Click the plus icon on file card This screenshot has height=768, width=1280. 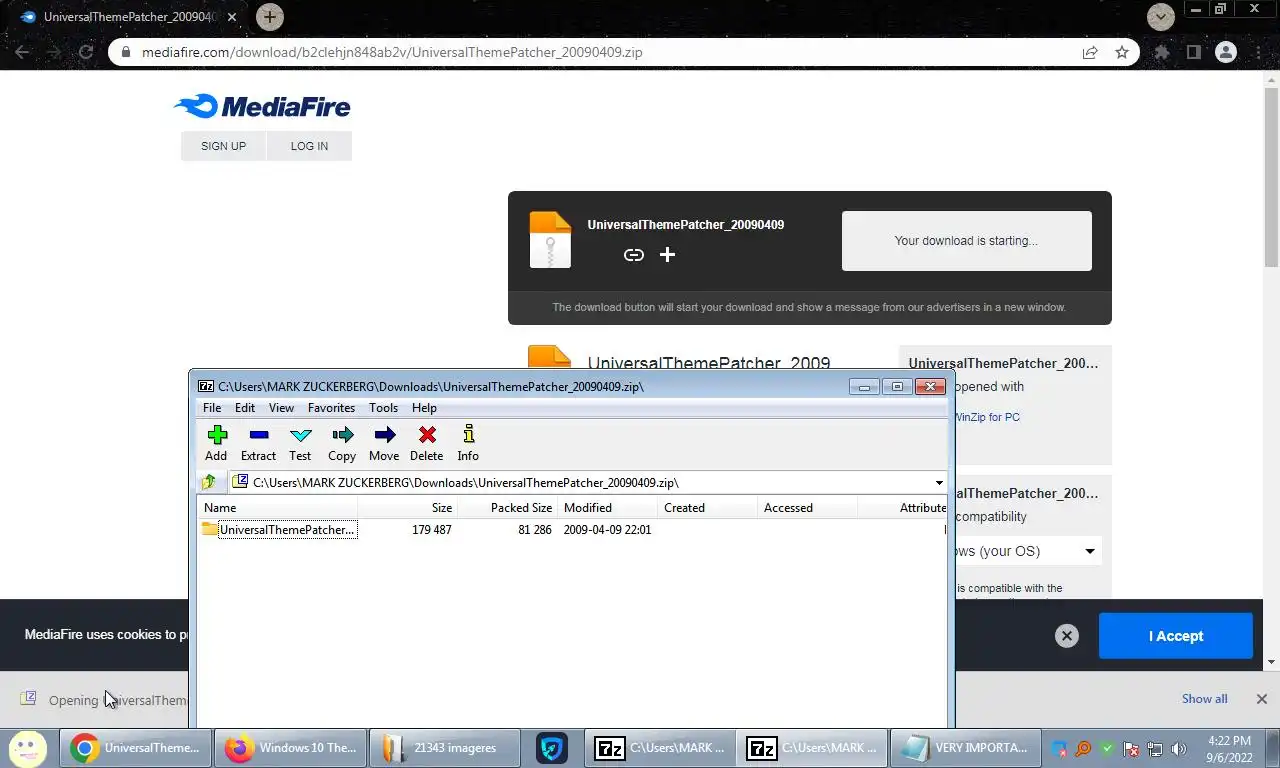tap(667, 255)
